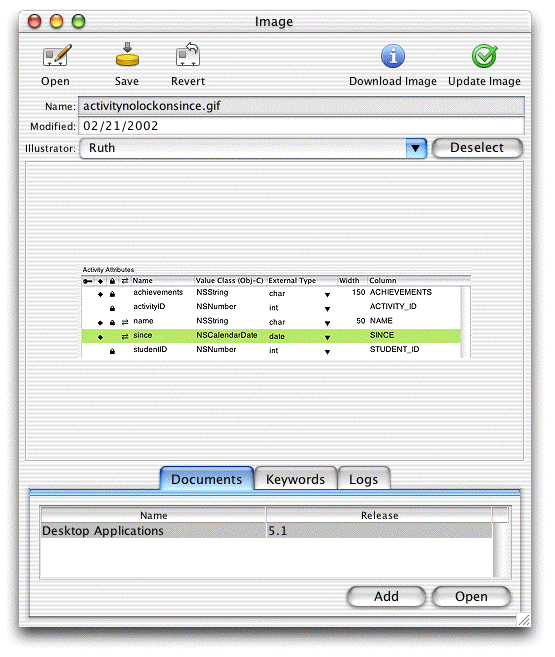This screenshot has height=657, width=555.
Task: Sort by the Release column header
Action: click(x=379, y=515)
